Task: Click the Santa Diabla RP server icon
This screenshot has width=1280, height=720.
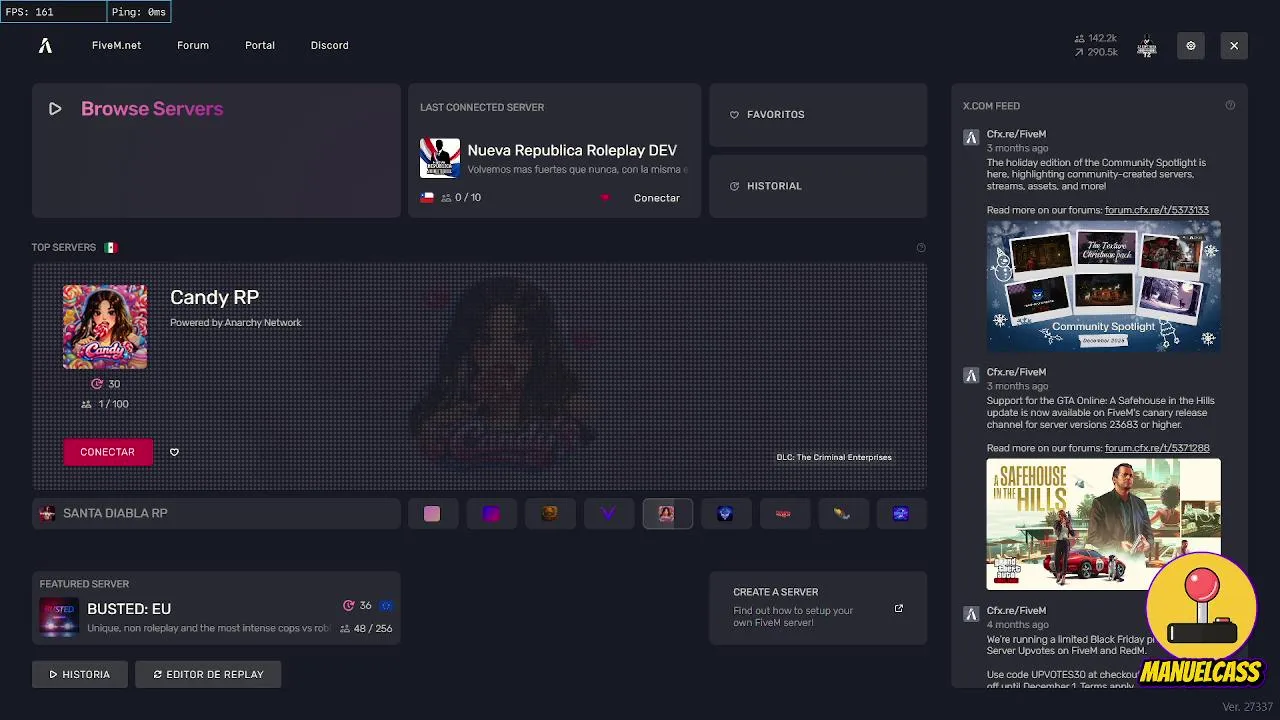Action: 47,513
